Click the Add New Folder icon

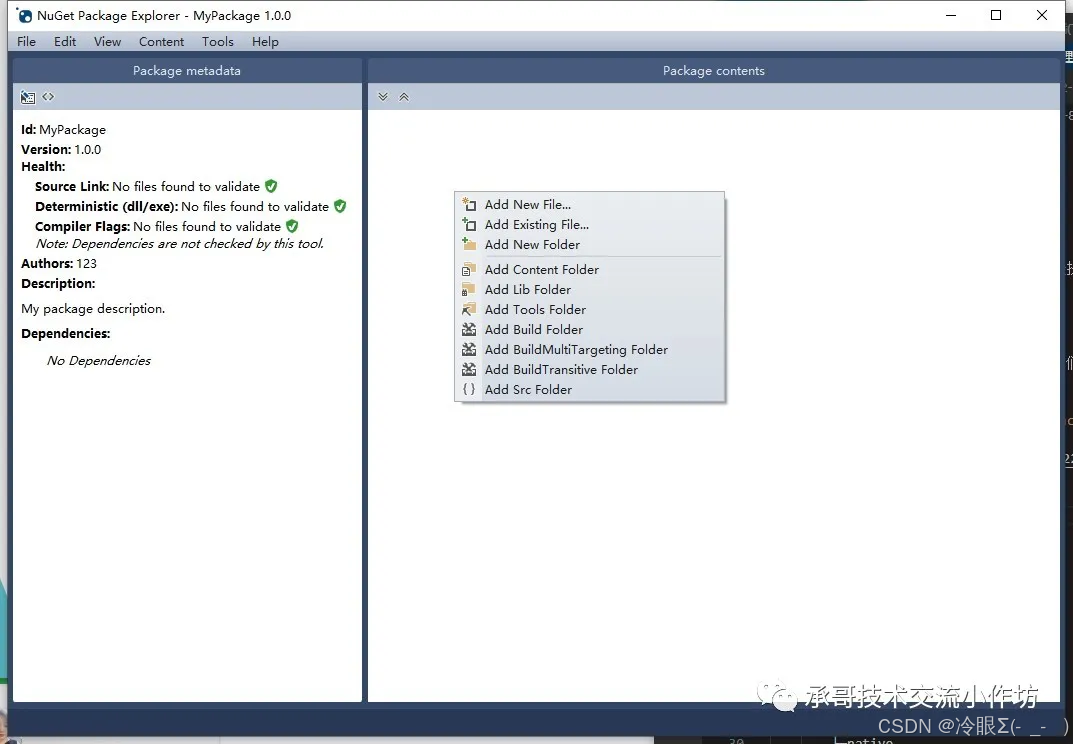coord(469,244)
